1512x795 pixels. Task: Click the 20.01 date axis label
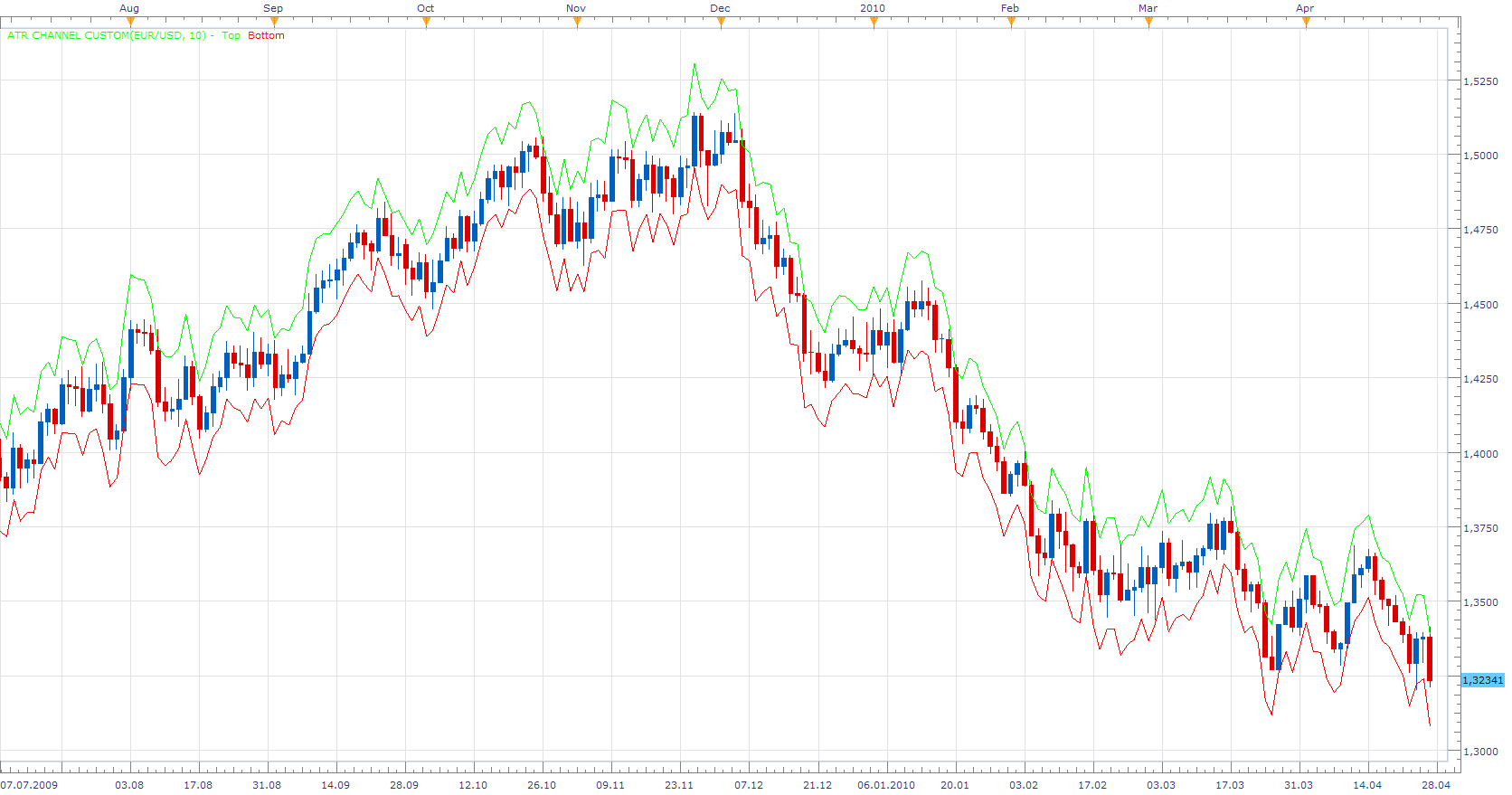(x=955, y=785)
